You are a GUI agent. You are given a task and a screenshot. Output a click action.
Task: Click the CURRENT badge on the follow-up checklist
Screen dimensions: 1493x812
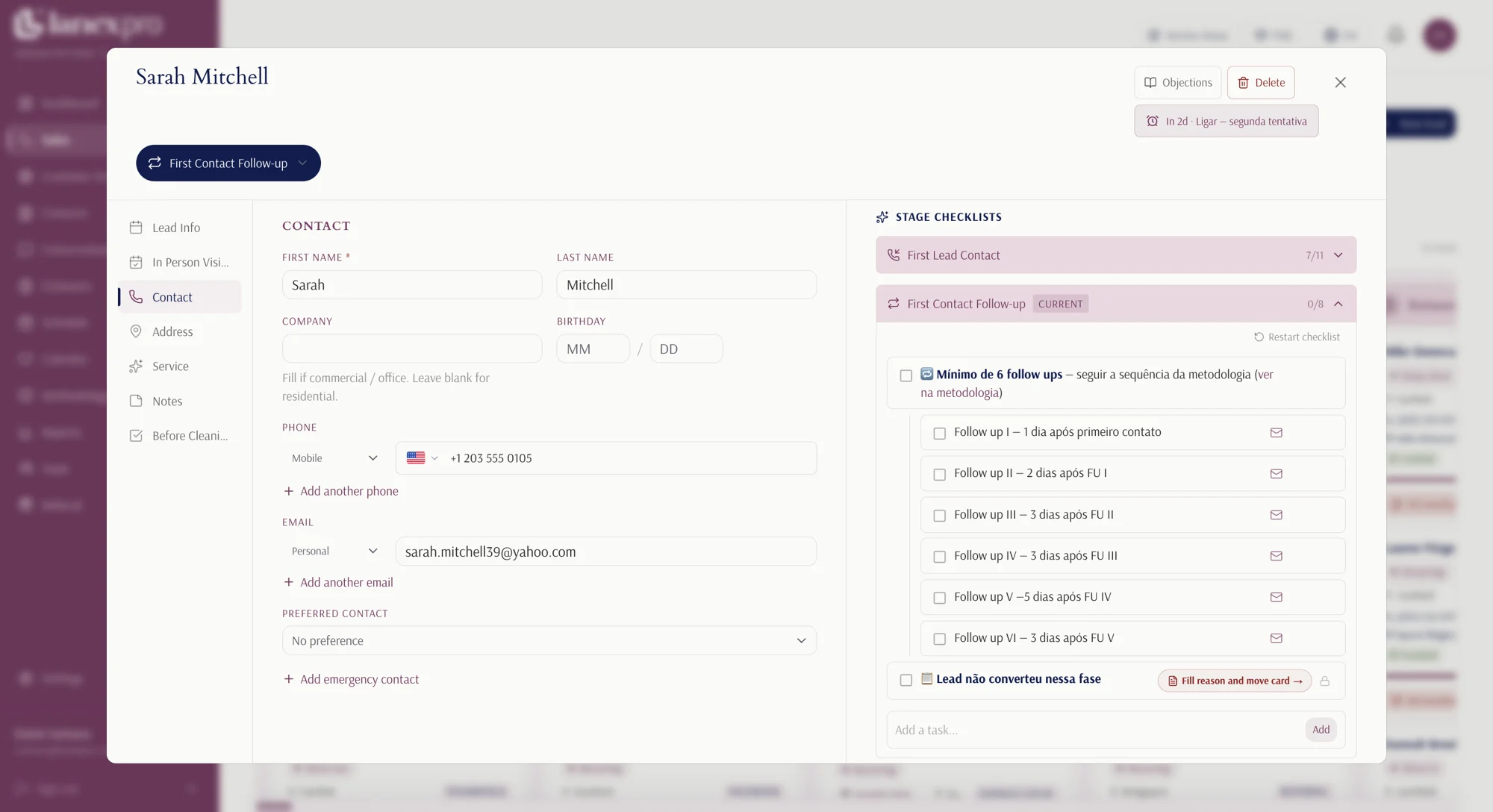point(1060,304)
